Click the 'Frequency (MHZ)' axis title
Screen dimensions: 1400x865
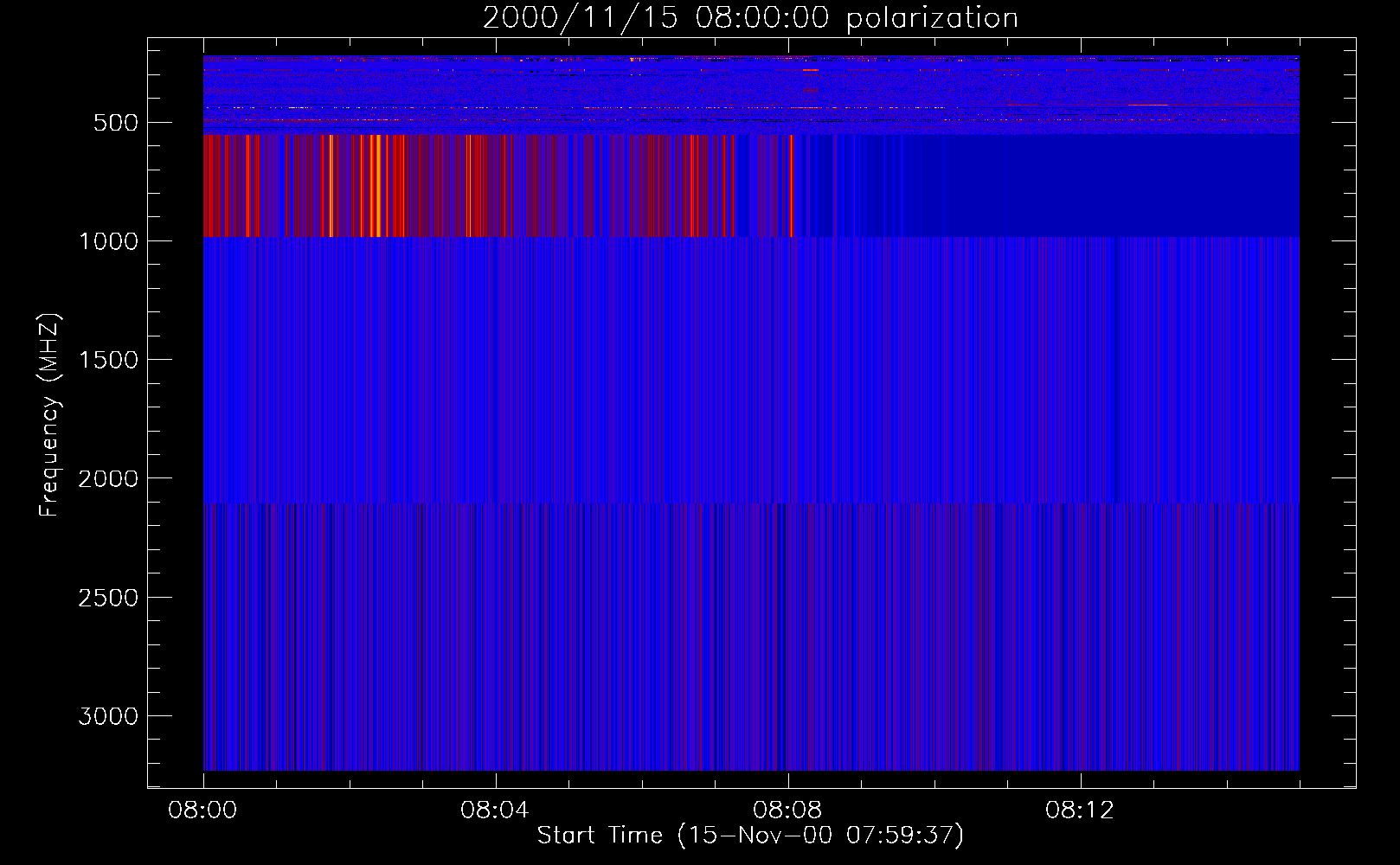click(49, 415)
